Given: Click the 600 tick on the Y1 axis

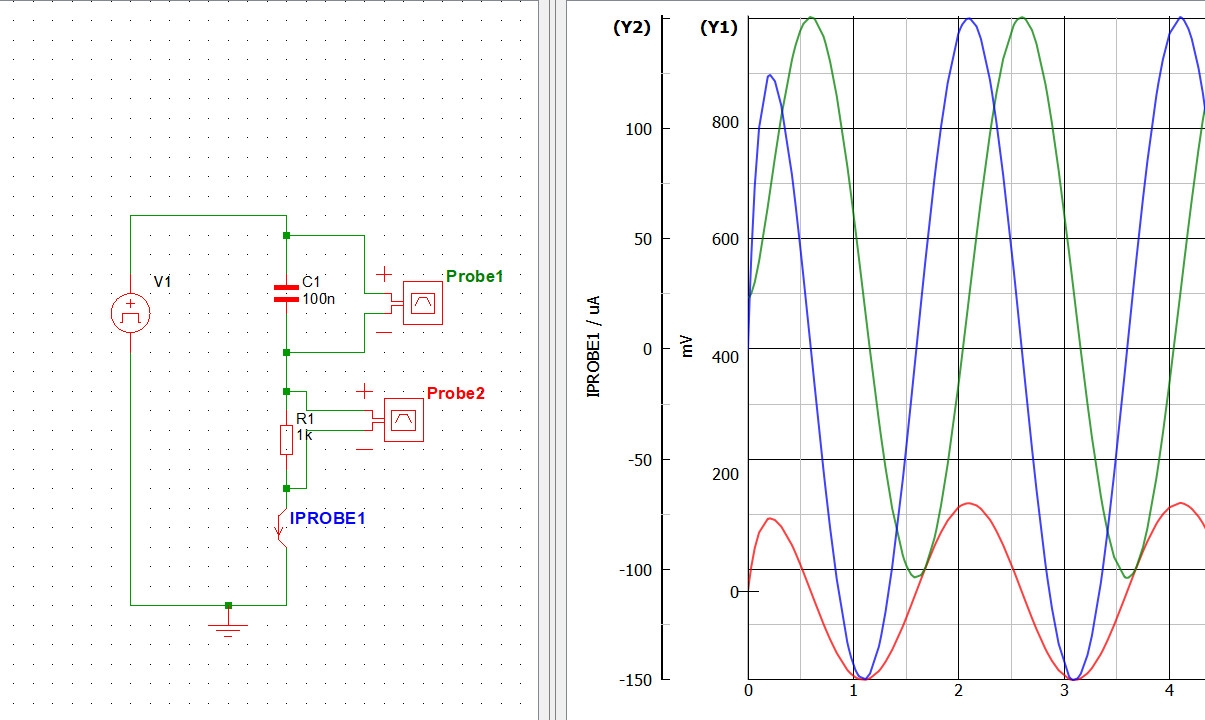Looking at the screenshot, I should click(x=725, y=239).
